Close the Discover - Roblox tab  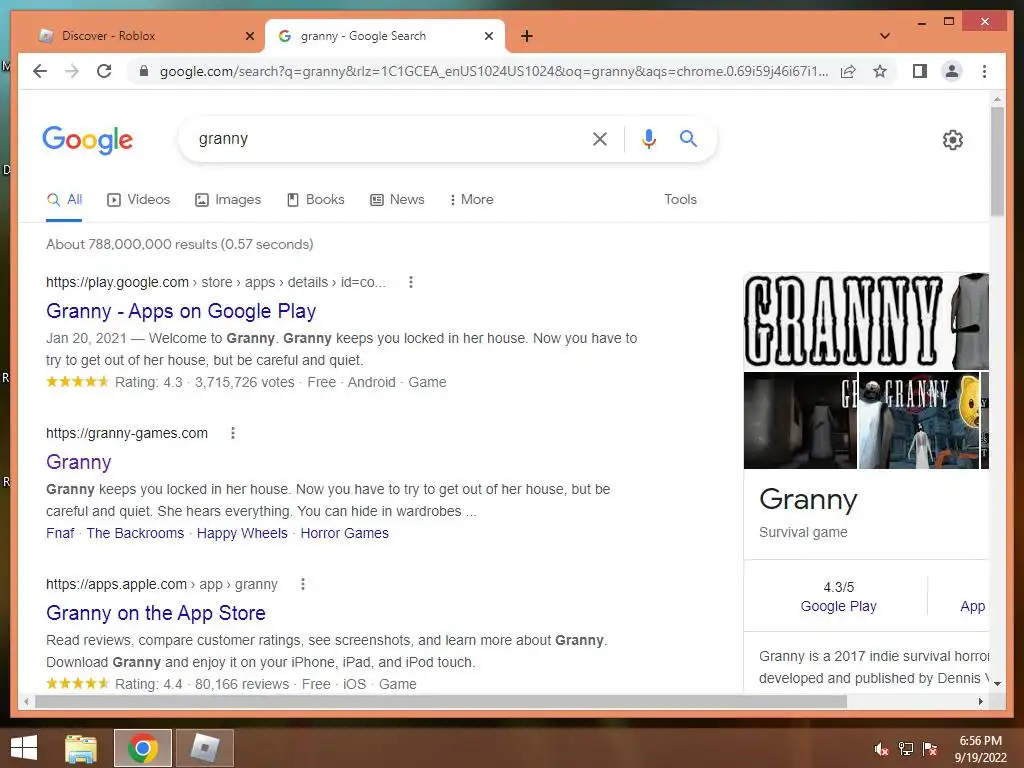(249, 36)
